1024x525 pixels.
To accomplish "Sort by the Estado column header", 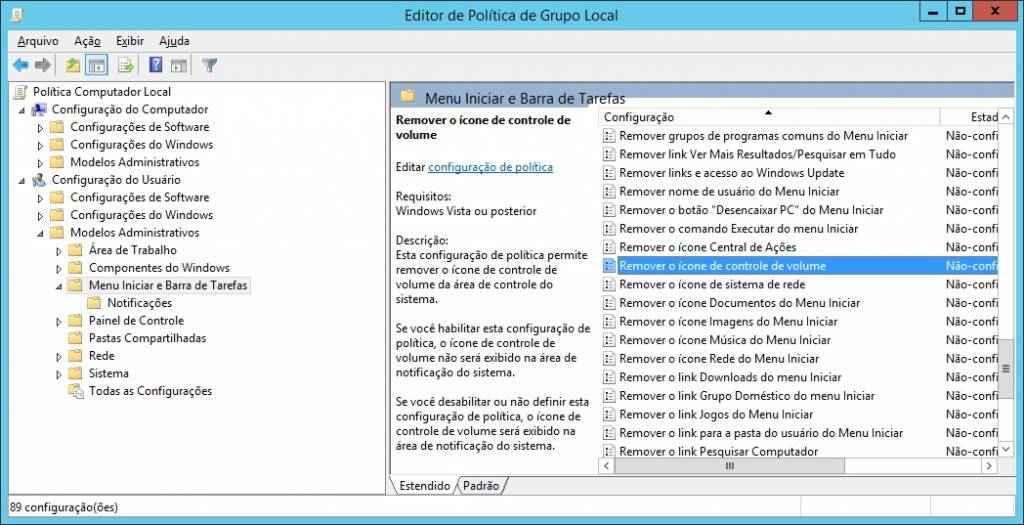I will pyautogui.click(x=969, y=118).
